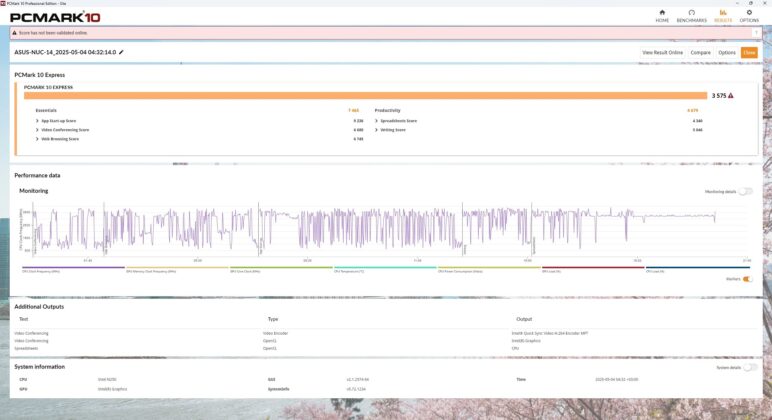Click the Essentials group heading
Screen dimensions: 772x420
46,110
